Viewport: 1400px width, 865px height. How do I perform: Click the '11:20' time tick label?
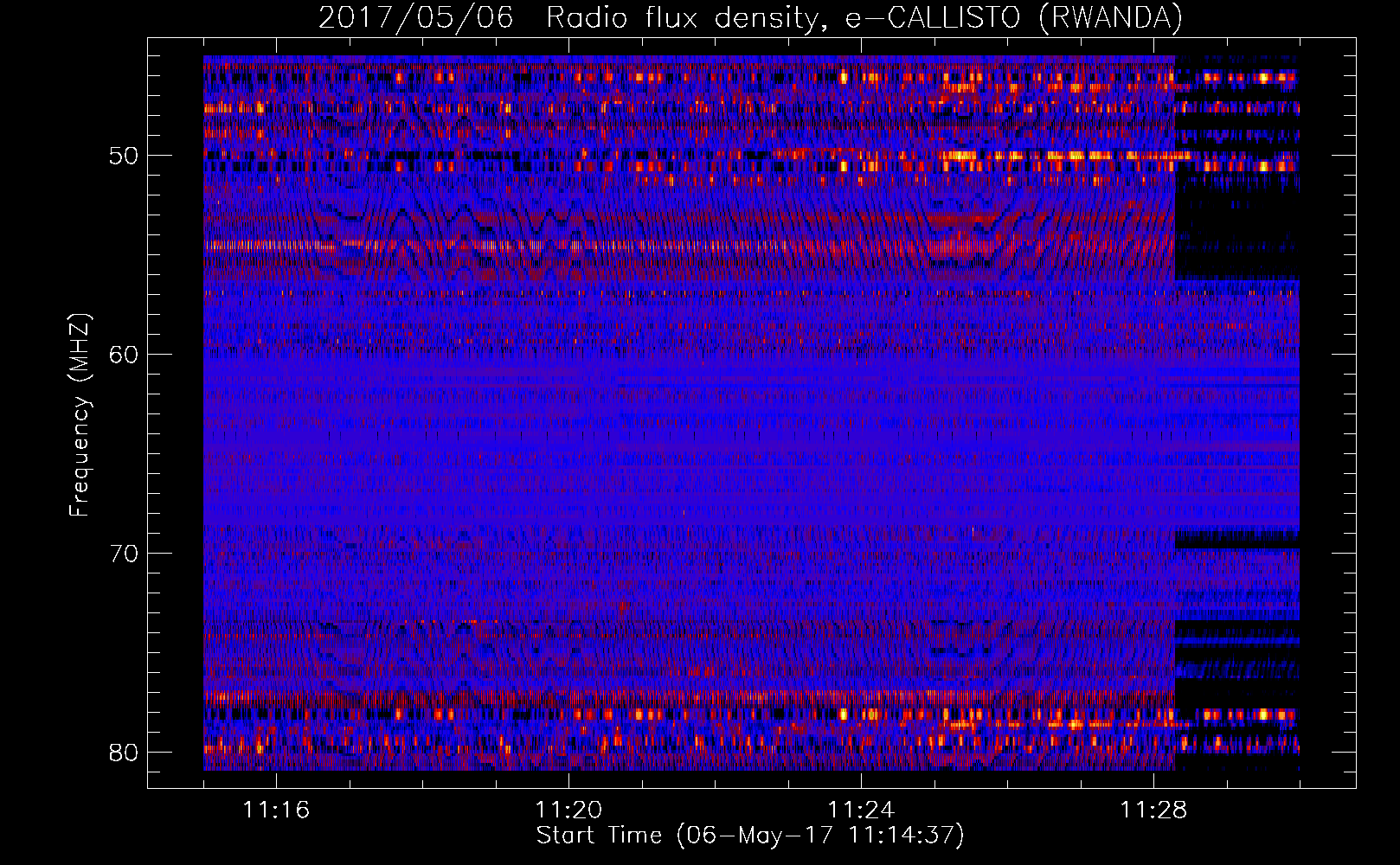(x=568, y=810)
